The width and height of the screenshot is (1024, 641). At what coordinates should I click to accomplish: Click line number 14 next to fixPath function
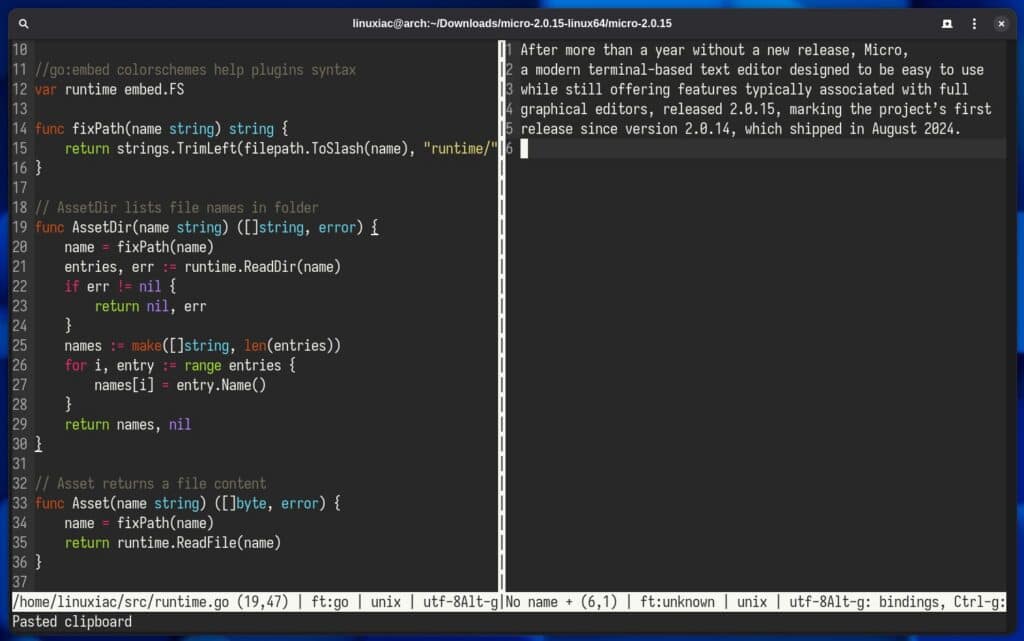19,128
